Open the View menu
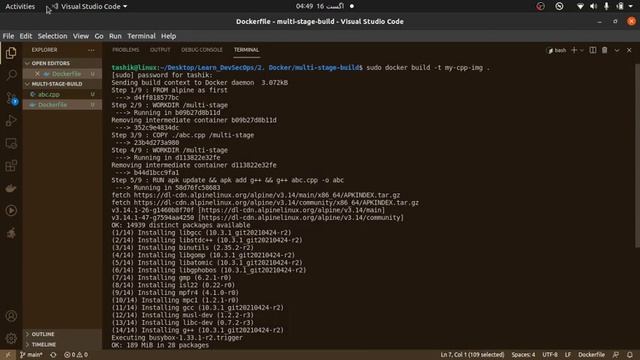640x360 pixels. (x=81, y=36)
